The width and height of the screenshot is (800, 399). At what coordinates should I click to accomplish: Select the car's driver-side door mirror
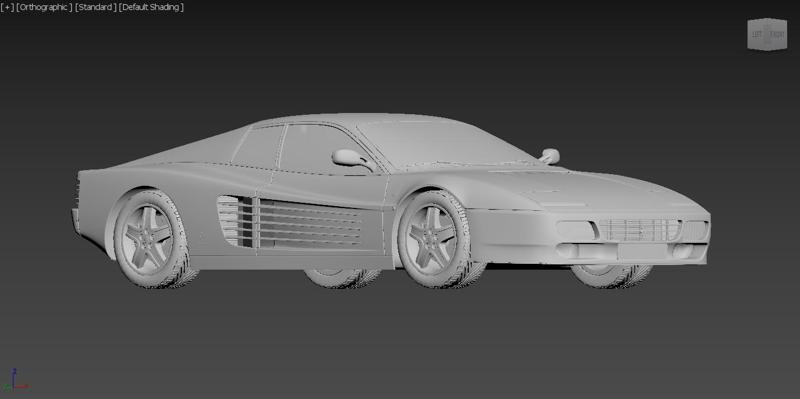pos(352,158)
